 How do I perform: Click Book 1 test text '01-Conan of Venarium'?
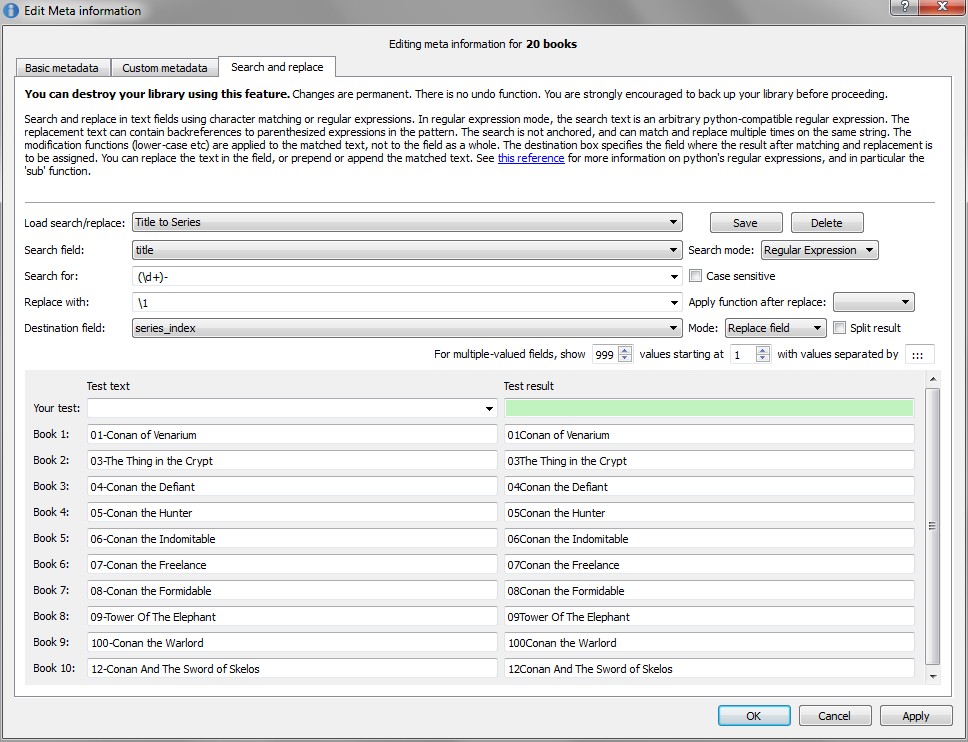tap(292, 435)
